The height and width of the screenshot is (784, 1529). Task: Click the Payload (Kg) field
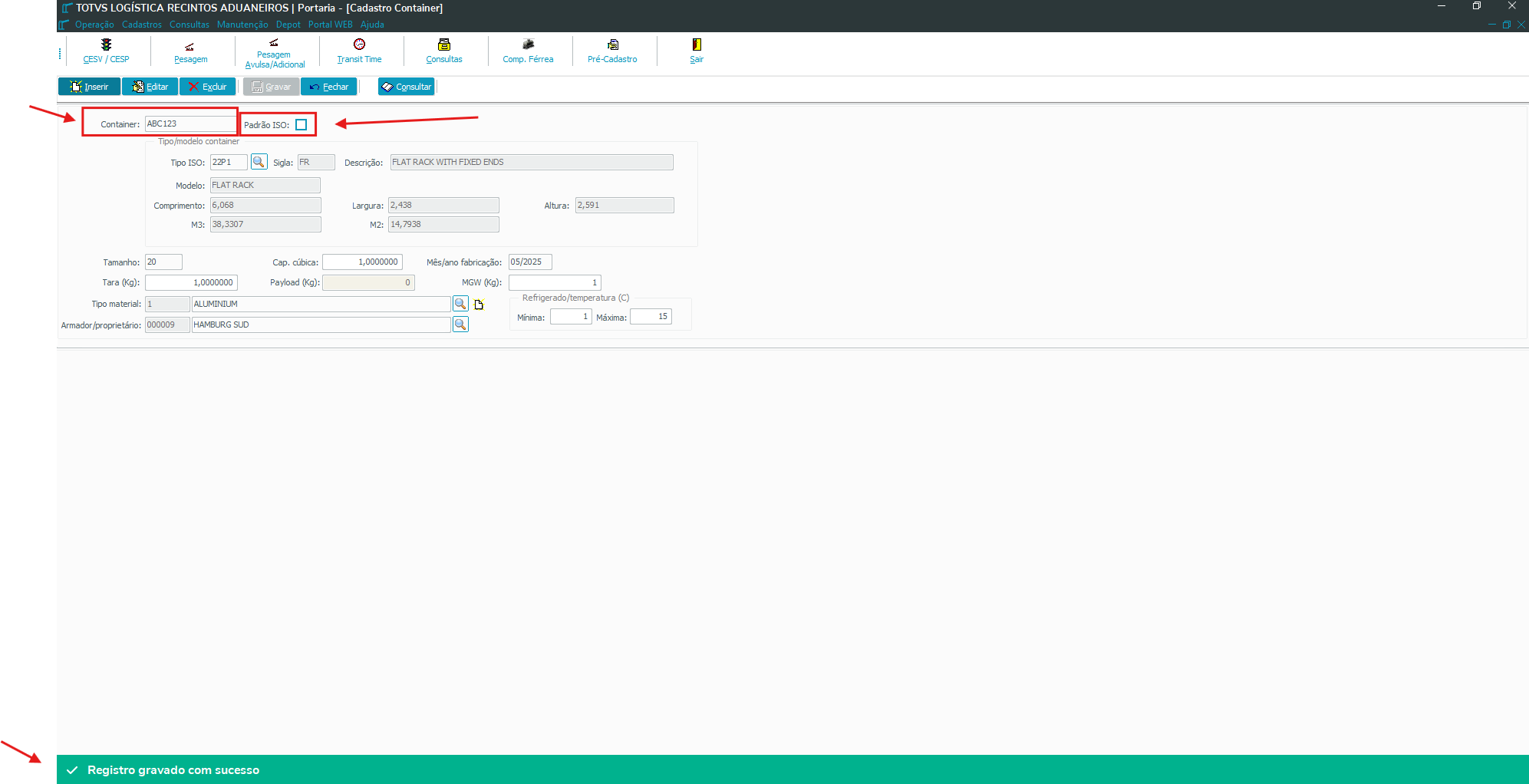368,282
